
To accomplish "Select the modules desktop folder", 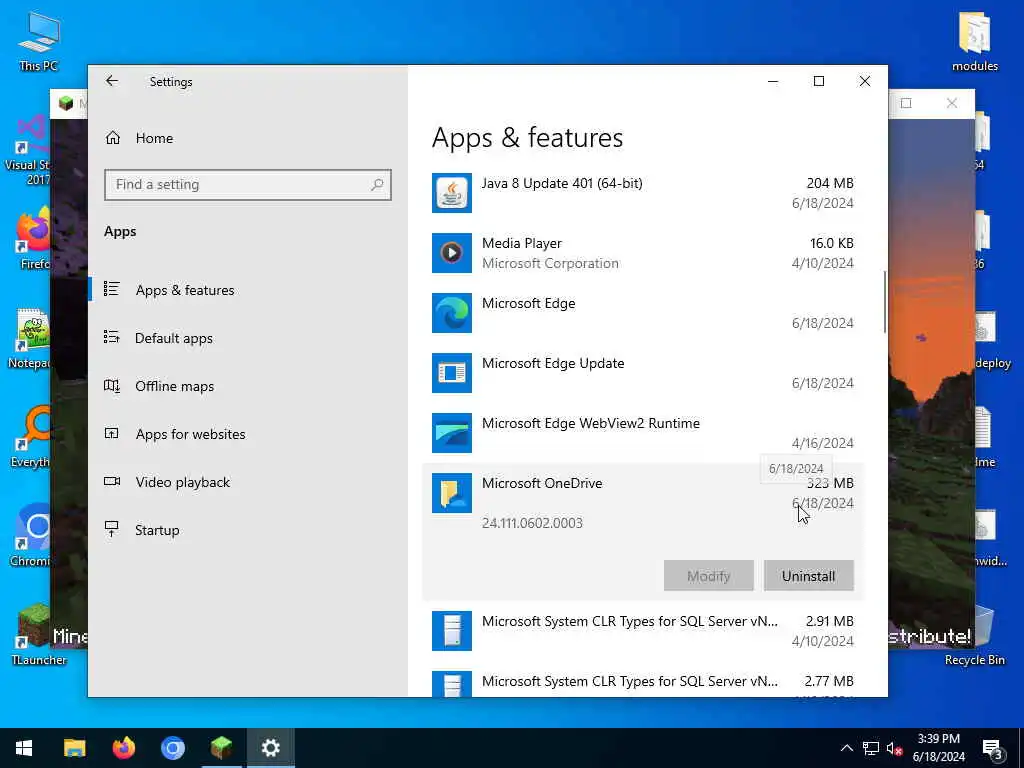I will 974,40.
